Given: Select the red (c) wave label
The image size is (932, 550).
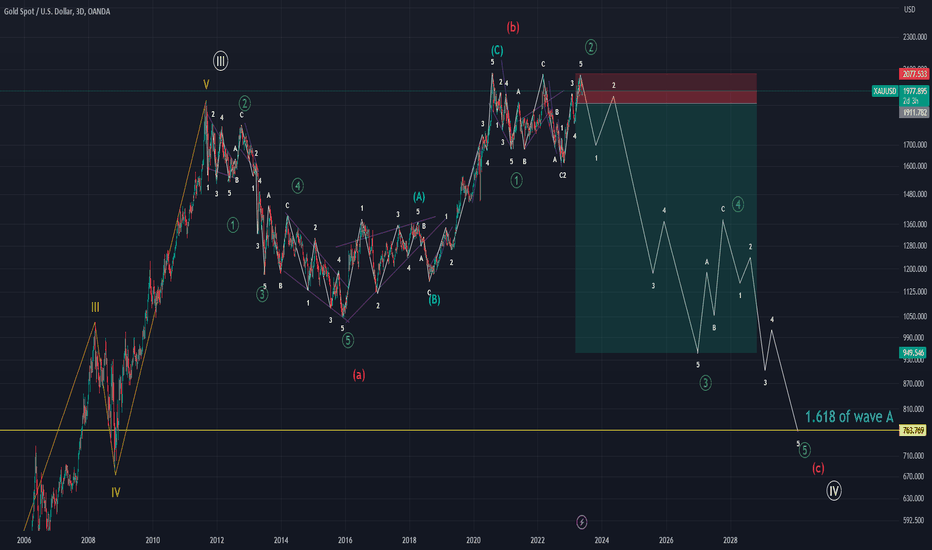Looking at the screenshot, I should 818,469.
